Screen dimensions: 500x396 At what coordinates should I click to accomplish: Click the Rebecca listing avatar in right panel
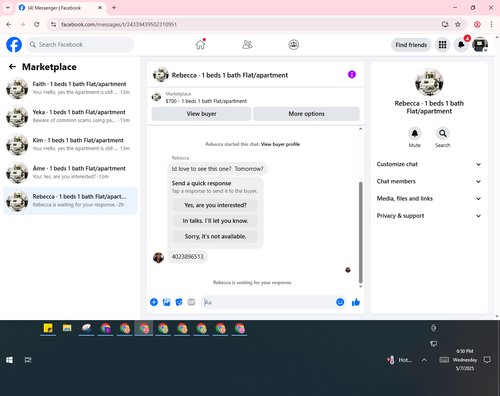coord(429,82)
